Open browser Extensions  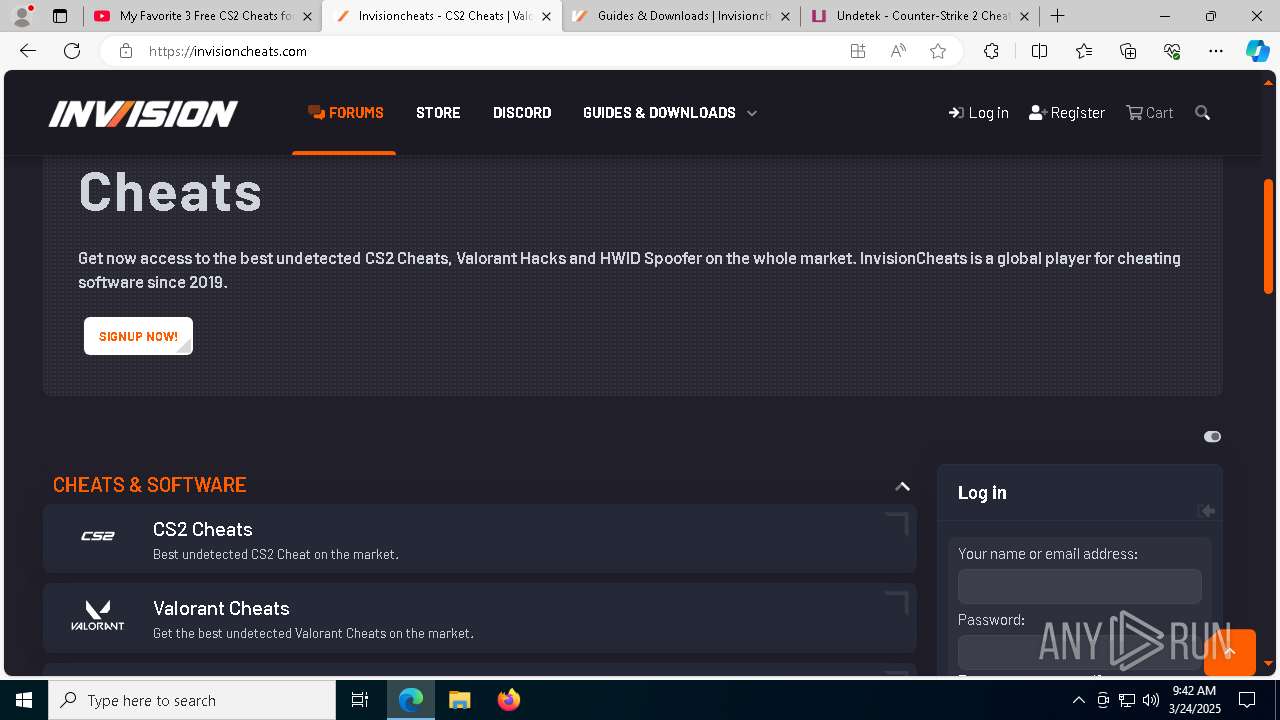coord(991,51)
